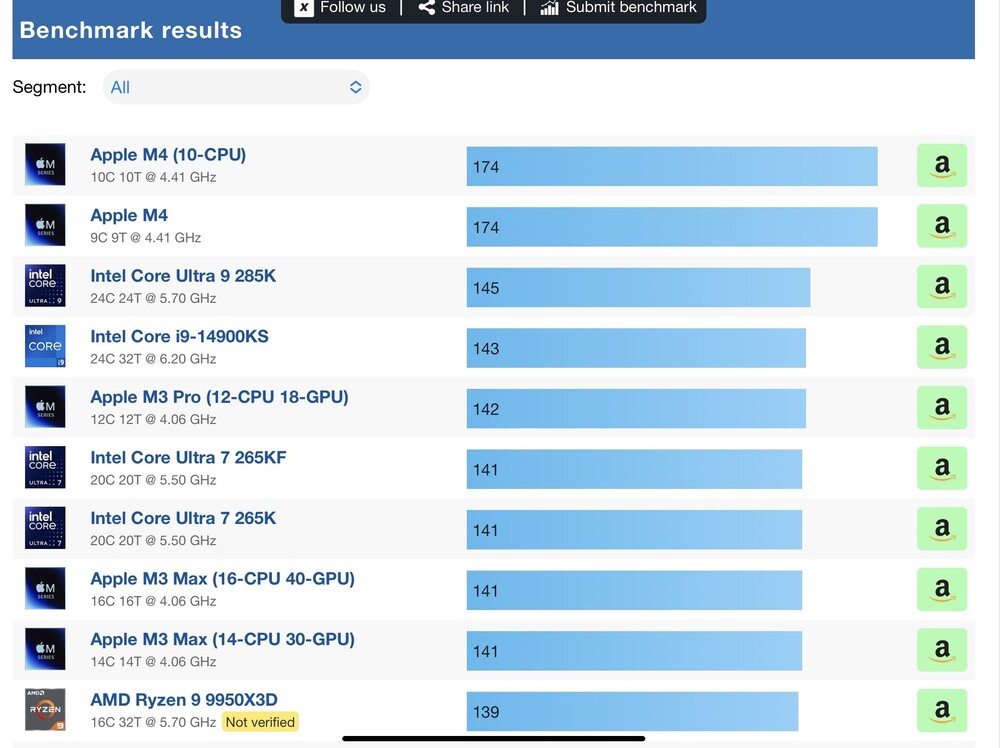Click Apple M series logo for Apple M4 9C

click(45, 225)
